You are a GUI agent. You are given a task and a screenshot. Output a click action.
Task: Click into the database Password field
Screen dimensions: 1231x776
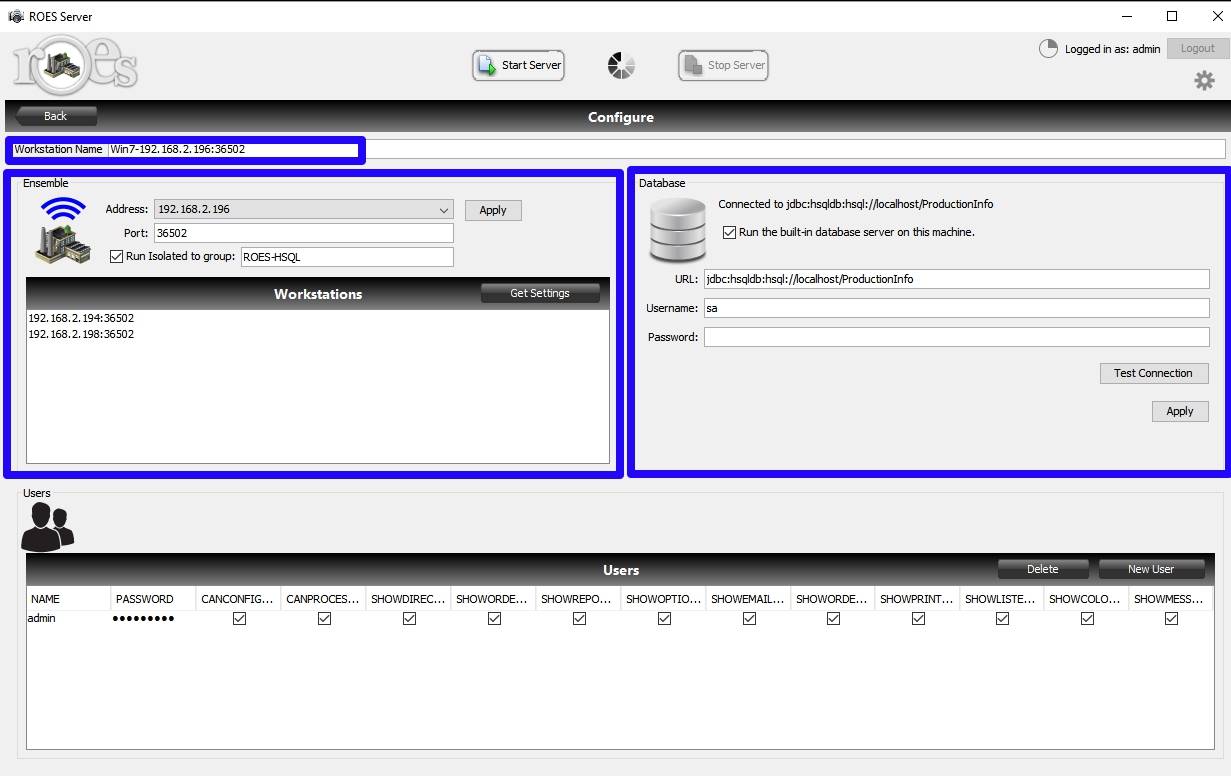pyautogui.click(x=956, y=337)
